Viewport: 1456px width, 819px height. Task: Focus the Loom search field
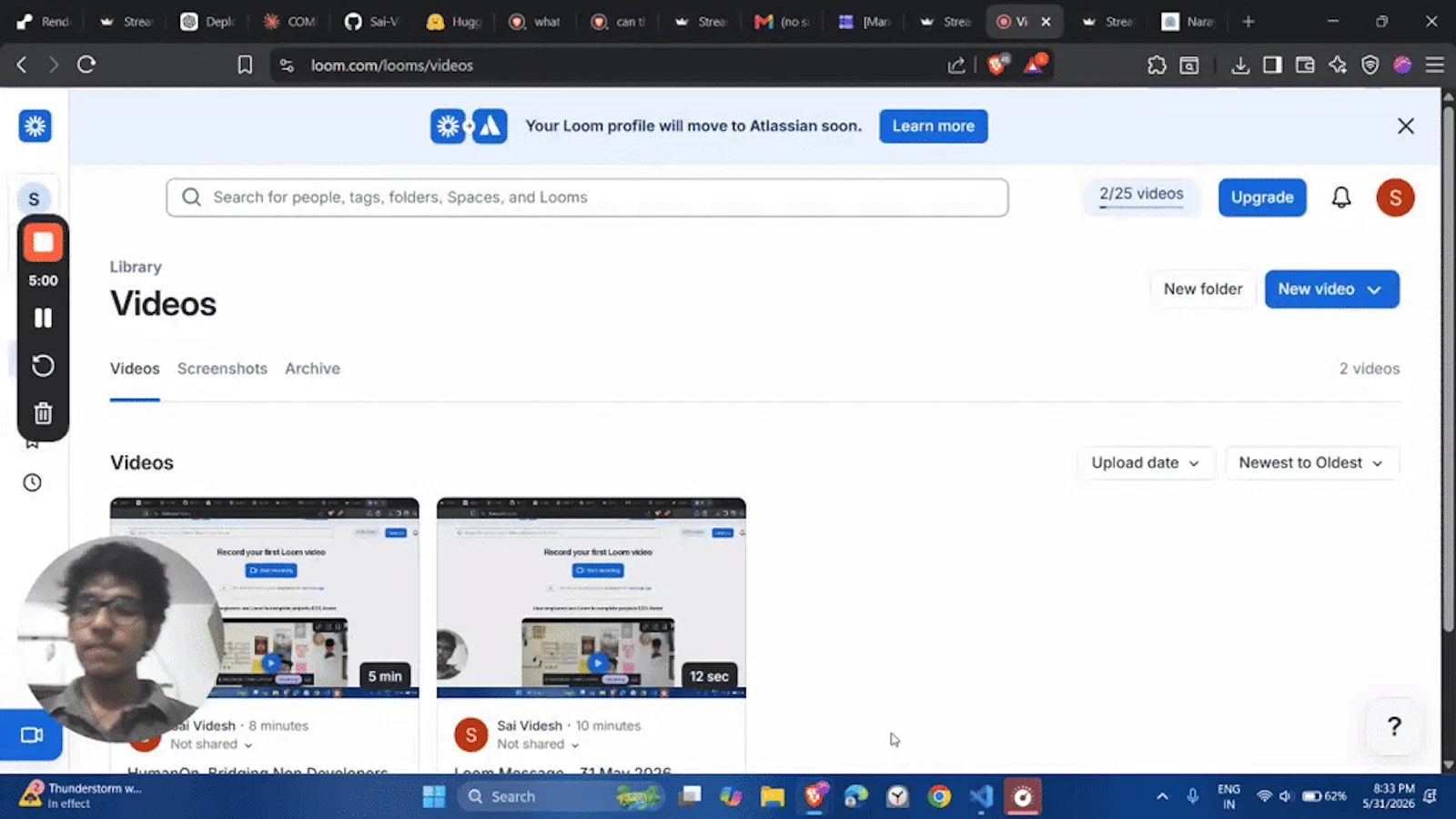coord(587,197)
